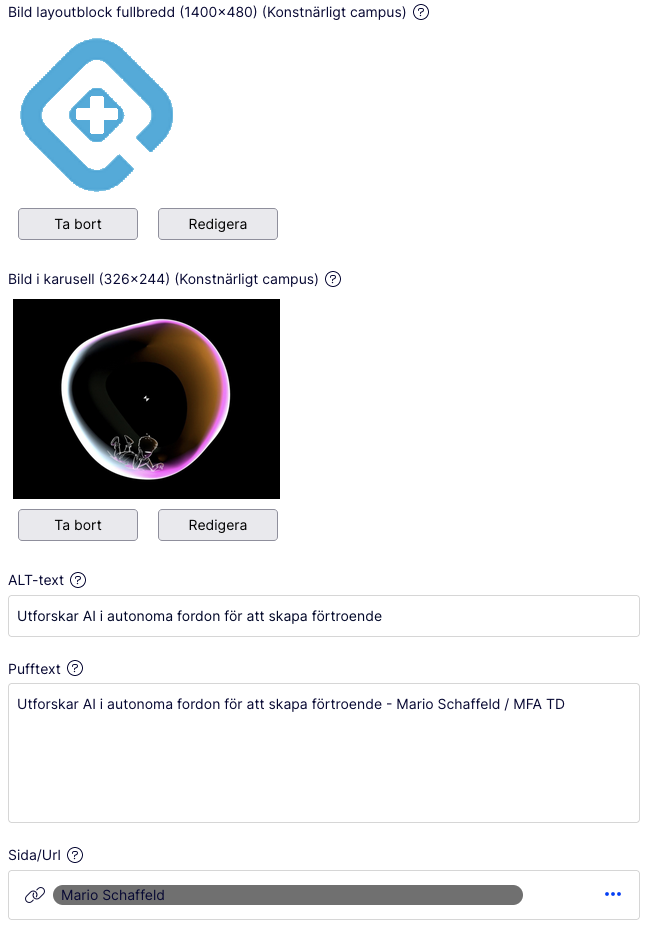The image size is (651, 930).
Task: Show help tooltip for Pufftext
Action: click(x=75, y=668)
